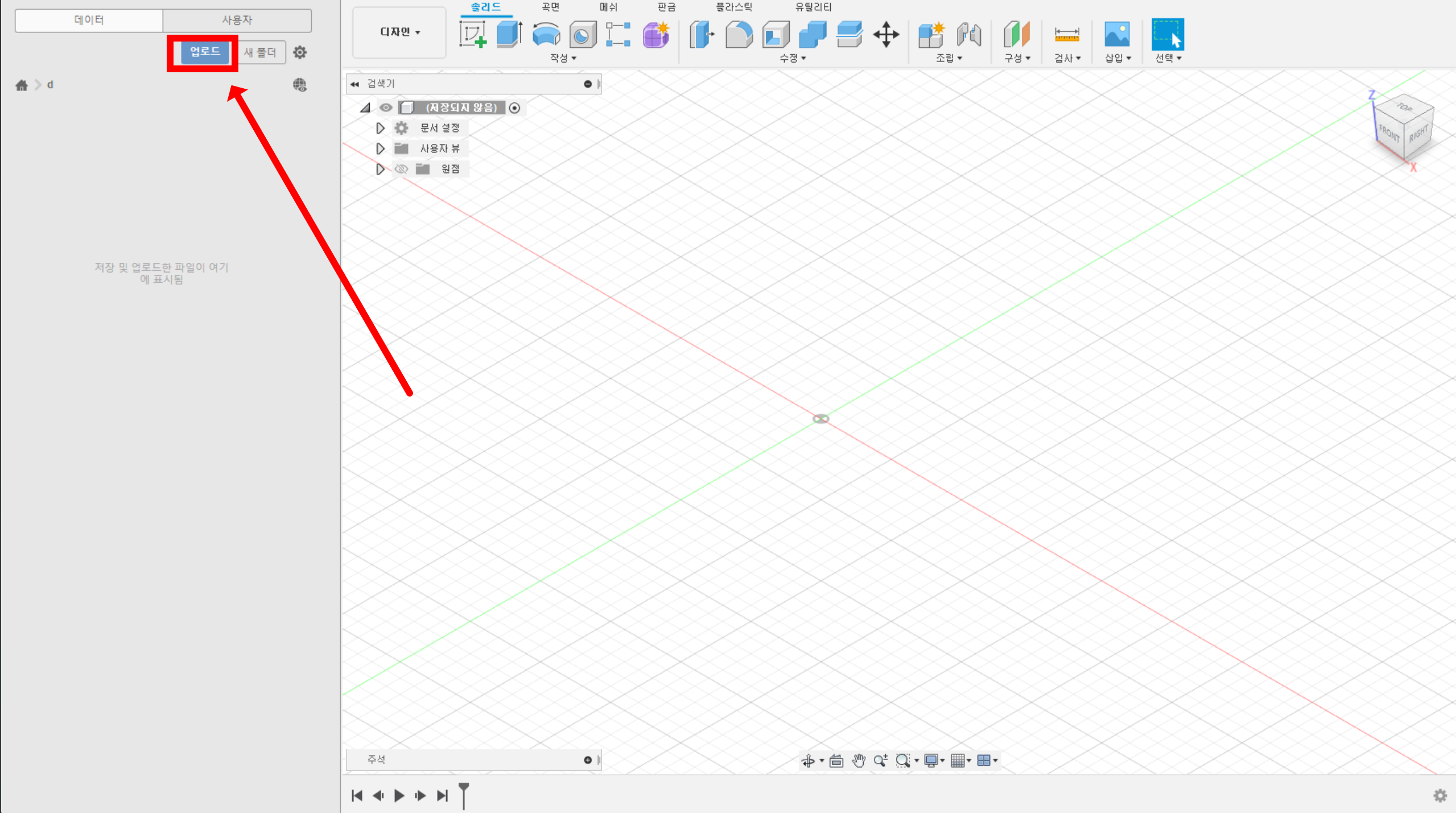Select the Extrude tool icon
The height and width of the screenshot is (813, 1456).
[509, 34]
